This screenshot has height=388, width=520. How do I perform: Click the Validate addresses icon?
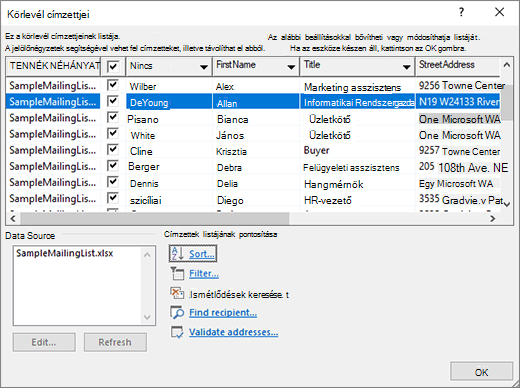click(177, 332)
